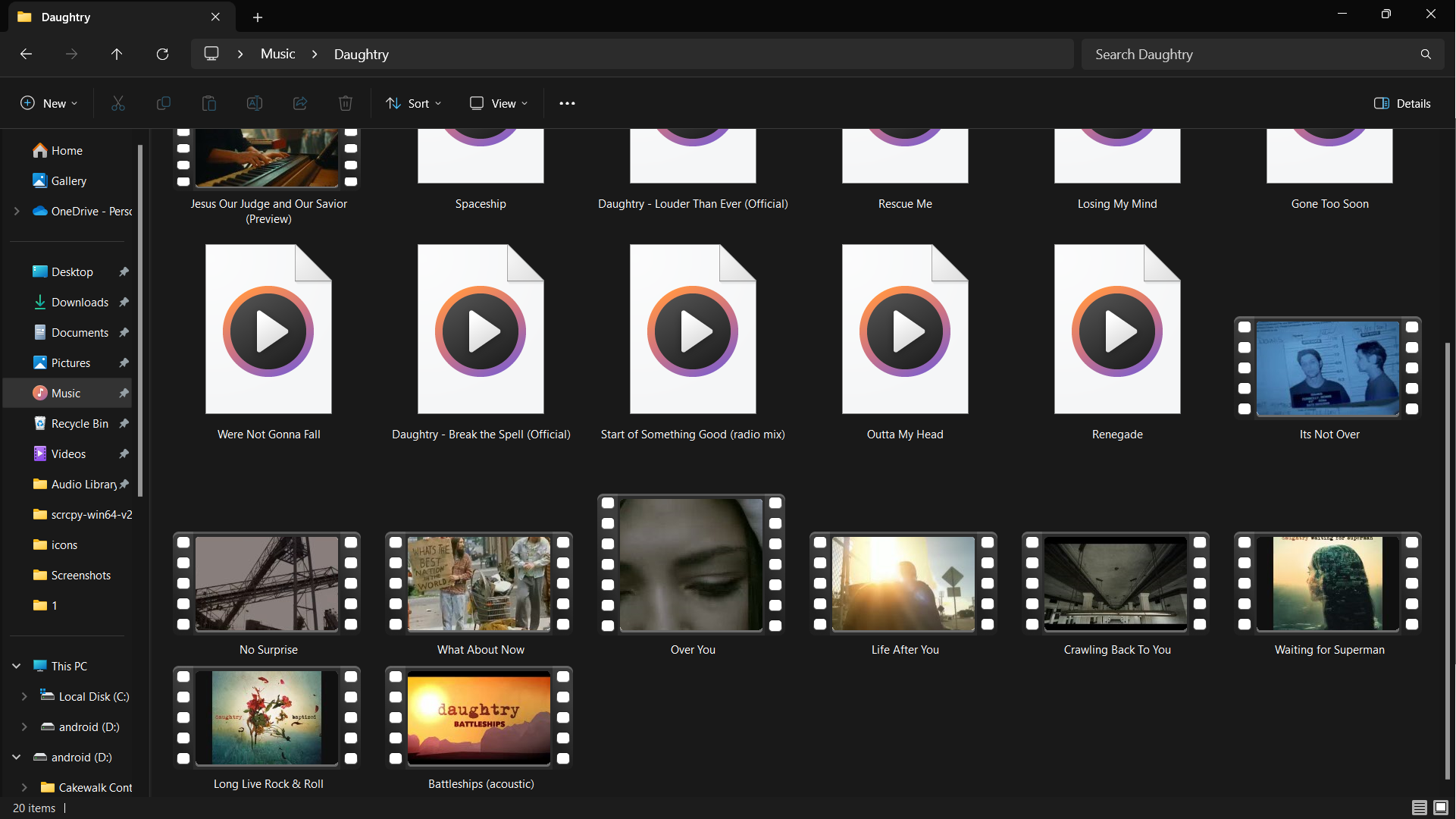Click chevron after Music in address bar
Viewport: 1456px width, 819px height.
click(315, 54)
